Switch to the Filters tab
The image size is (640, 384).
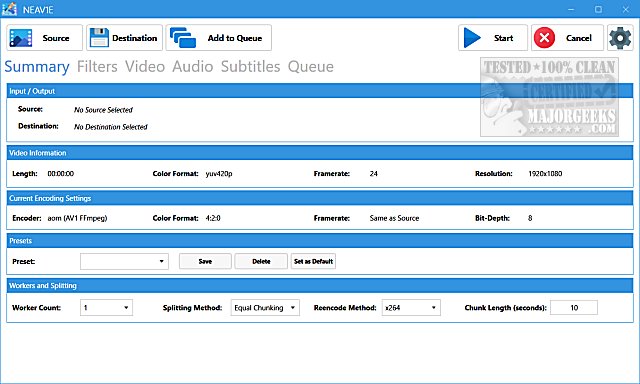(x=97, y=67)
